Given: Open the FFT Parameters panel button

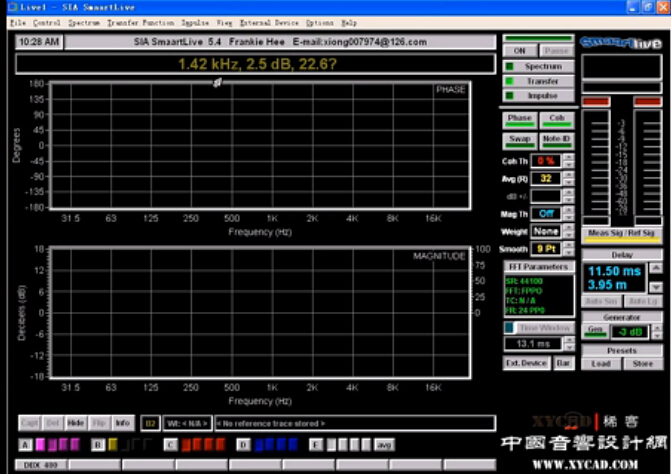Looking at the screenshot, I should click(539, 267).
